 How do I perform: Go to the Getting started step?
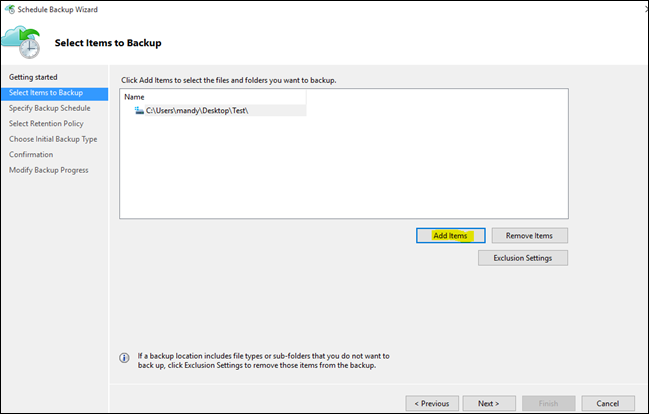[x=33, y=77]
